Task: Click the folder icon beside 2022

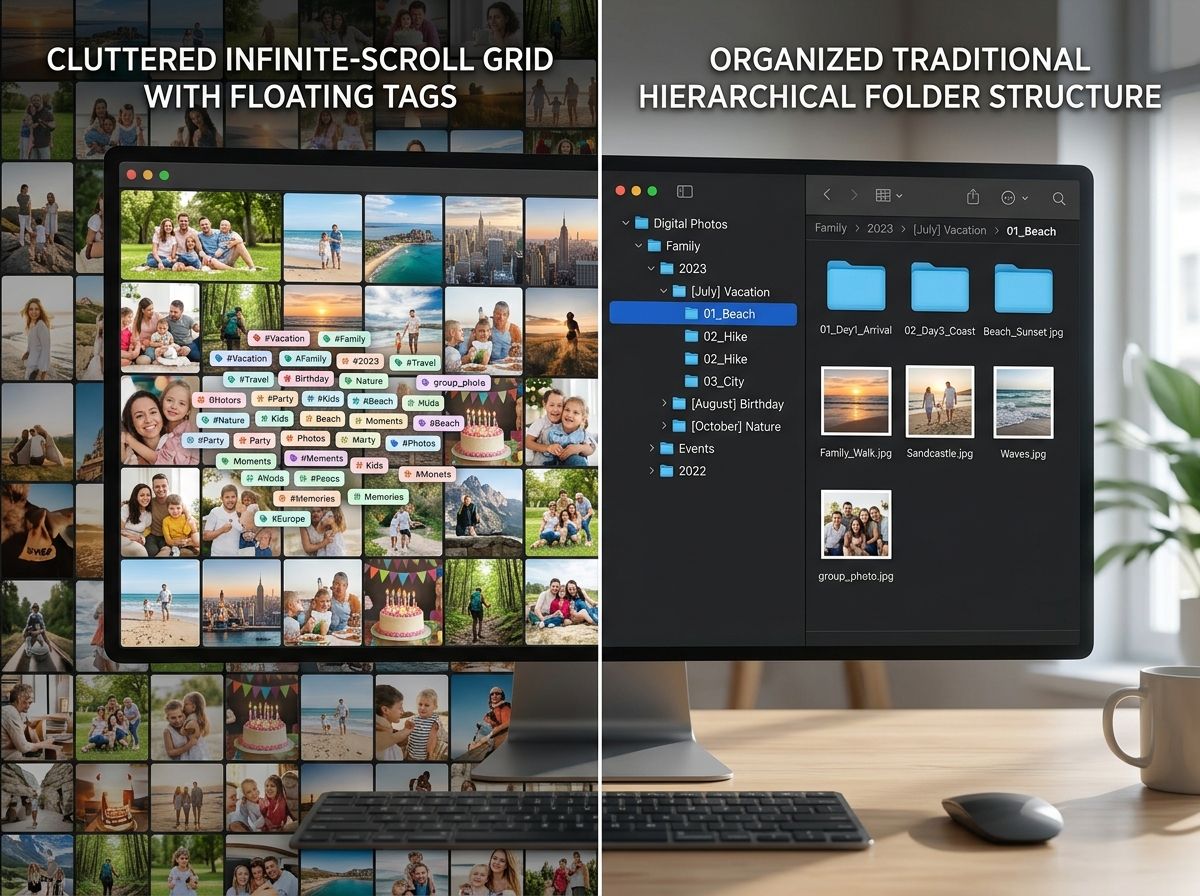Action: click(666, 470)
